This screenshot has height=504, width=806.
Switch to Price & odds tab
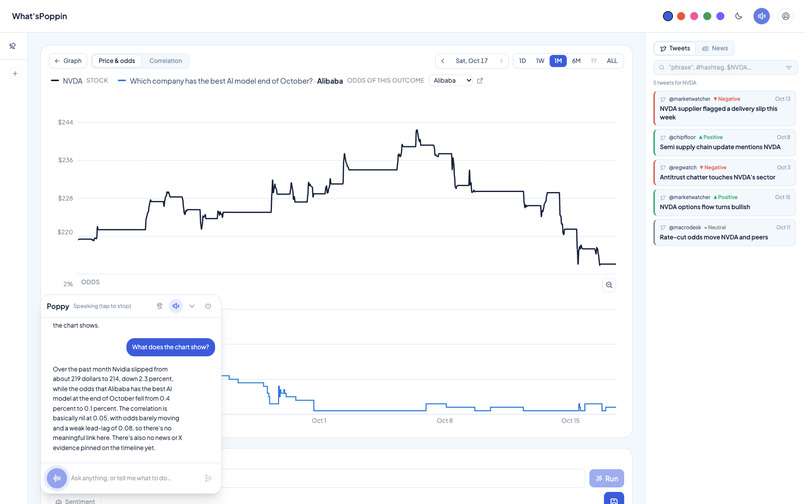117,61
